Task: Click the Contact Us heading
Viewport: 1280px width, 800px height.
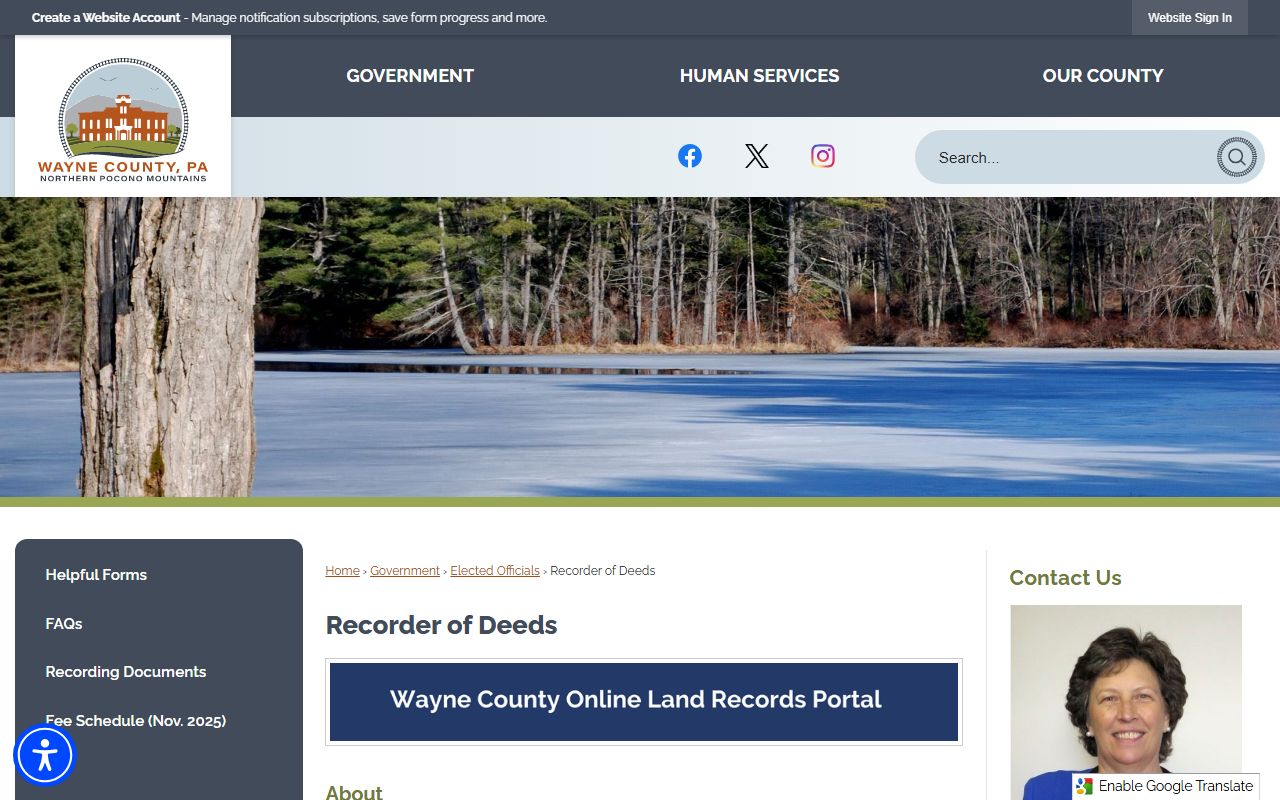Action: coord(1065,578)
